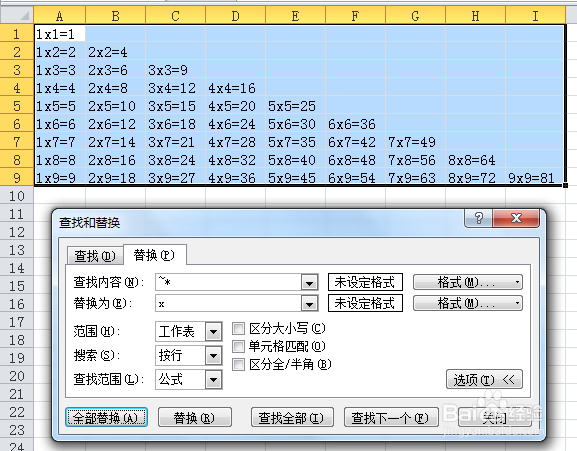Click cell containing 3x5=15
Screen dimensions: 577x451
click(176, 106)
